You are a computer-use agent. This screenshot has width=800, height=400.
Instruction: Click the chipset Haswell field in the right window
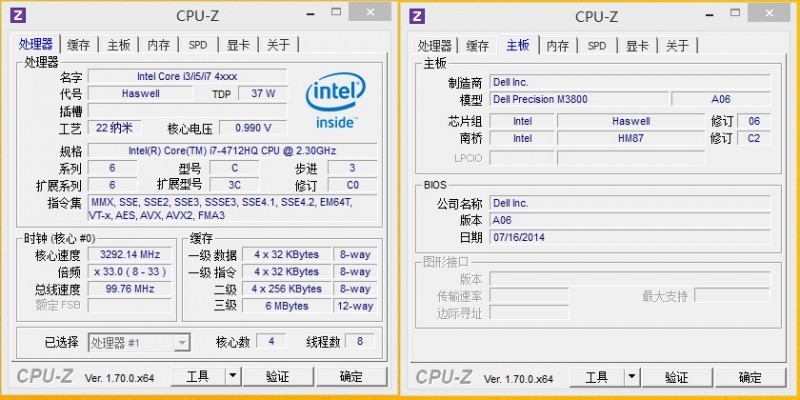[631, 121]
